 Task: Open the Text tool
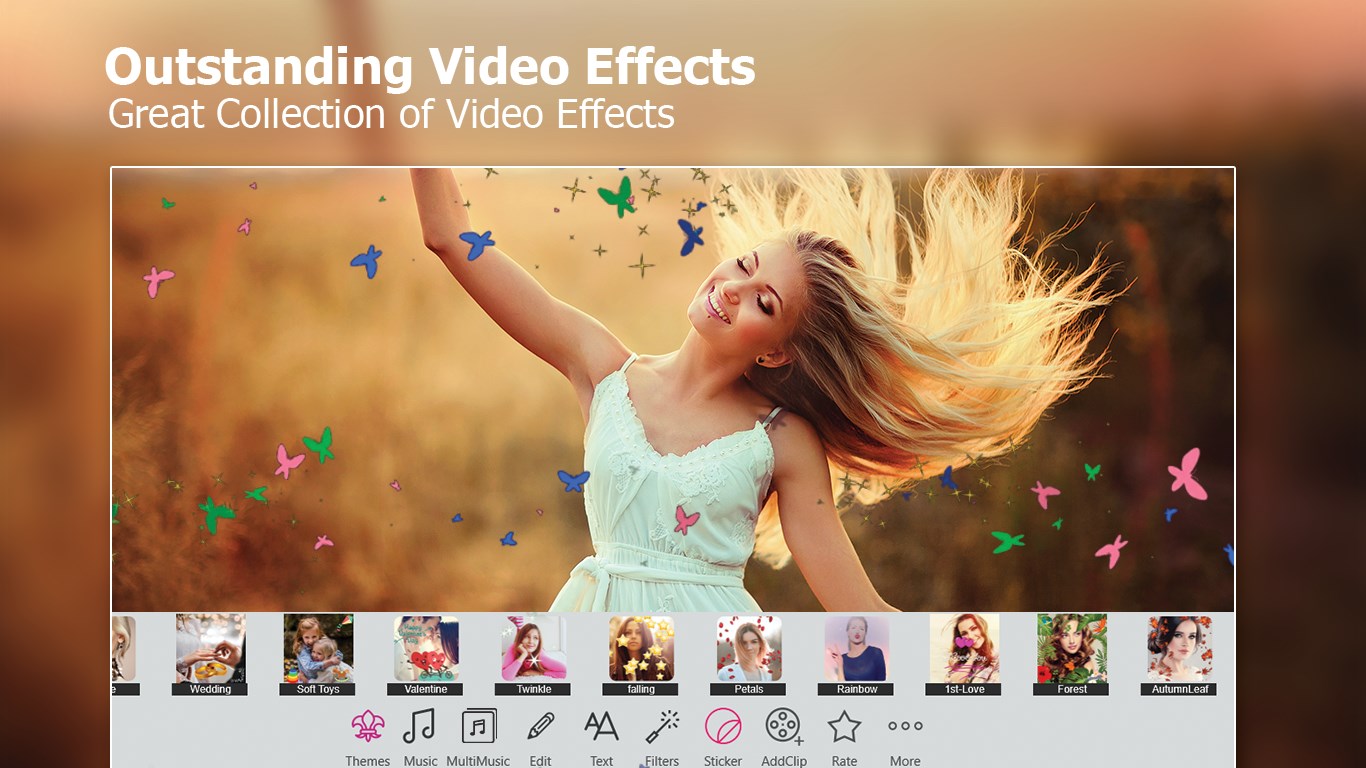click(601, 727)
